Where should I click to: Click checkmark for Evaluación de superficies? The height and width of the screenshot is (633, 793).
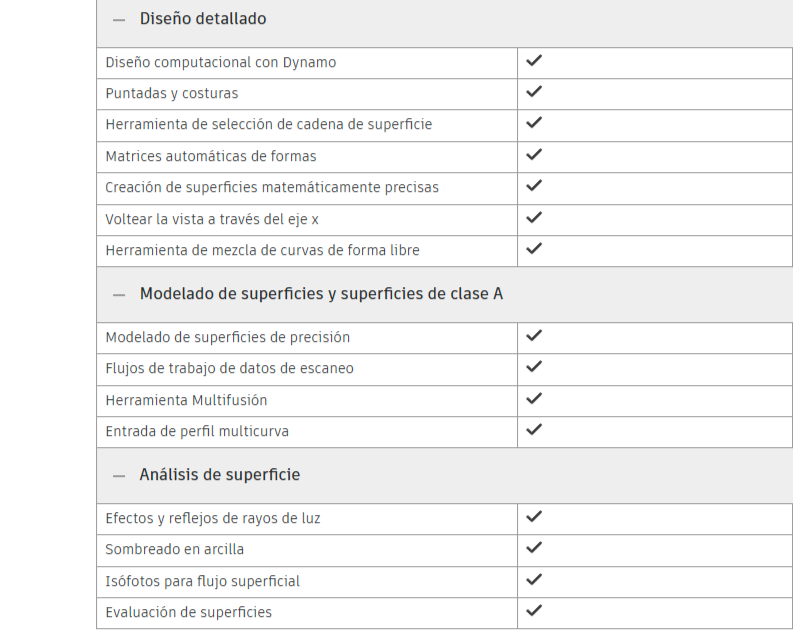tap(534, 610)
